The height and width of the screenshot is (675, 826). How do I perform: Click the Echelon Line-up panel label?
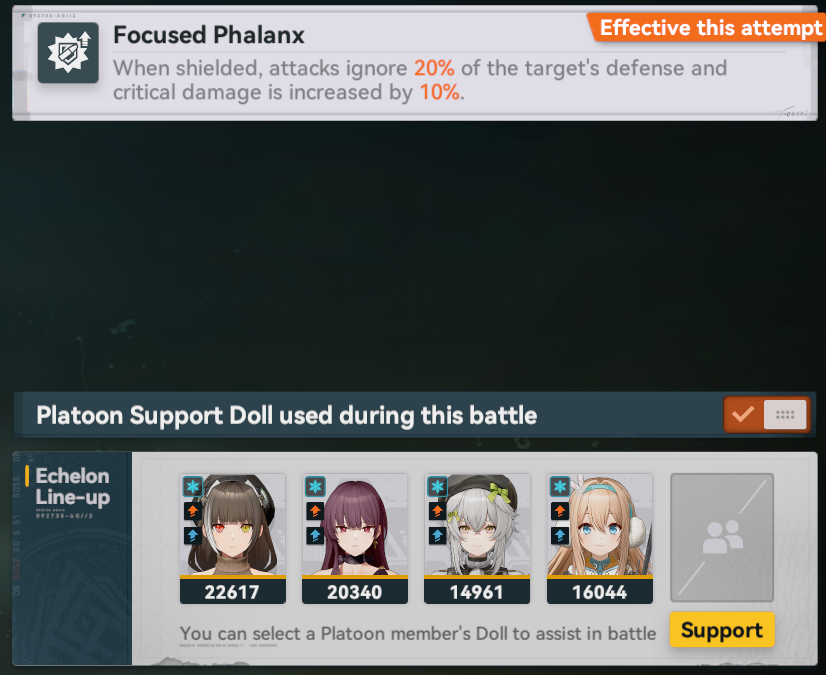coord(72,487)
